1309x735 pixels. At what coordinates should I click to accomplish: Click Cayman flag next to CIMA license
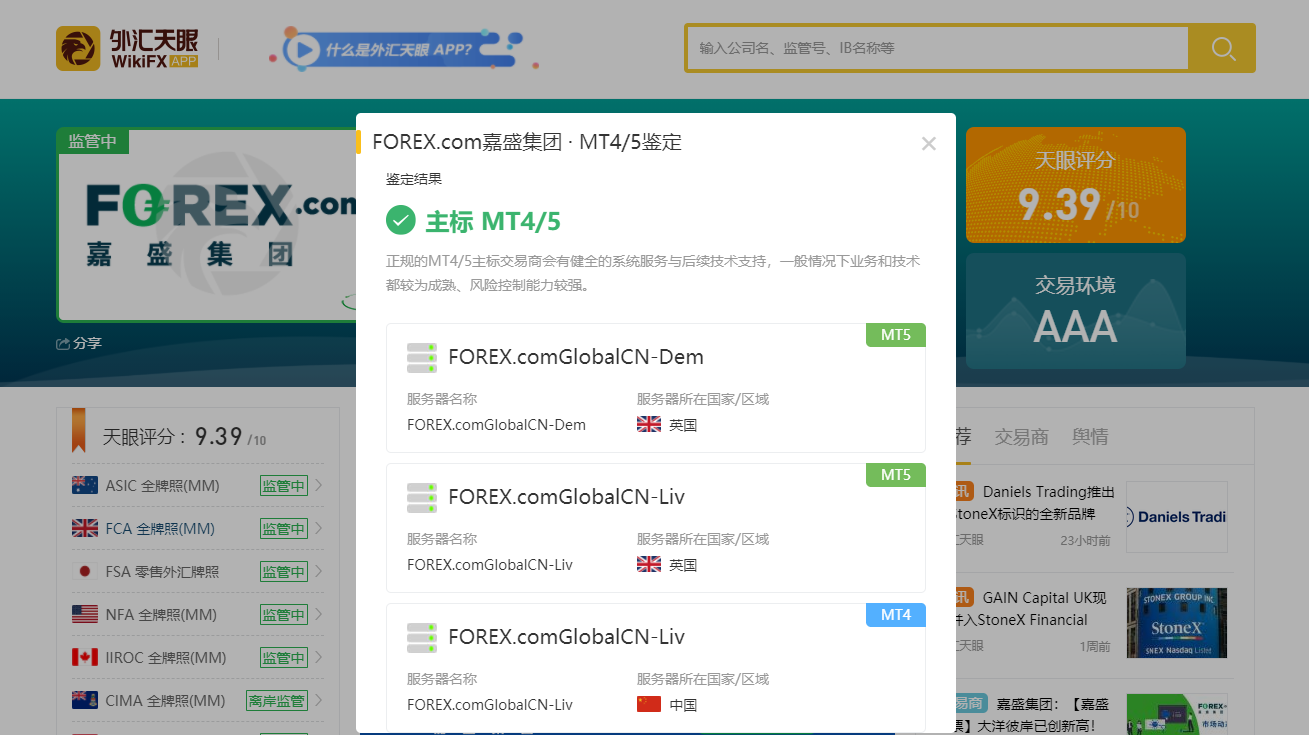[x=85, y=700]
